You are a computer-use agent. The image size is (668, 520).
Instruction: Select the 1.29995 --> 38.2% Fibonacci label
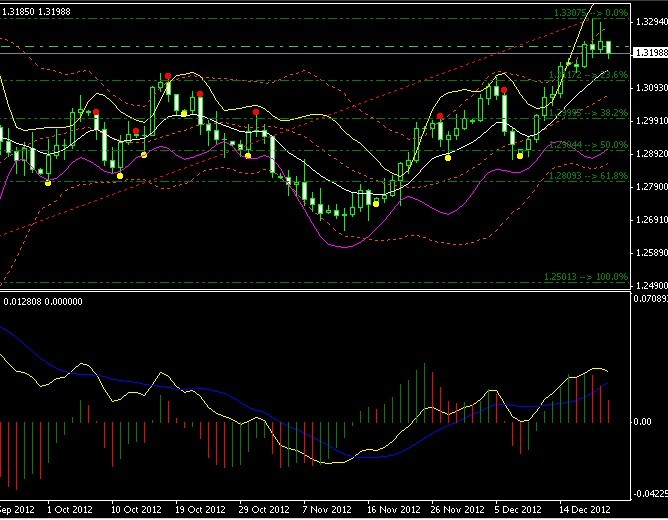click(x=588, y=113)
